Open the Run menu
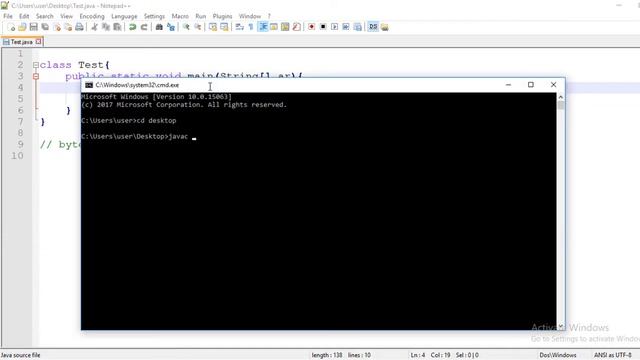The height and width of the screenshot is (360, 640). coord(201,16)
